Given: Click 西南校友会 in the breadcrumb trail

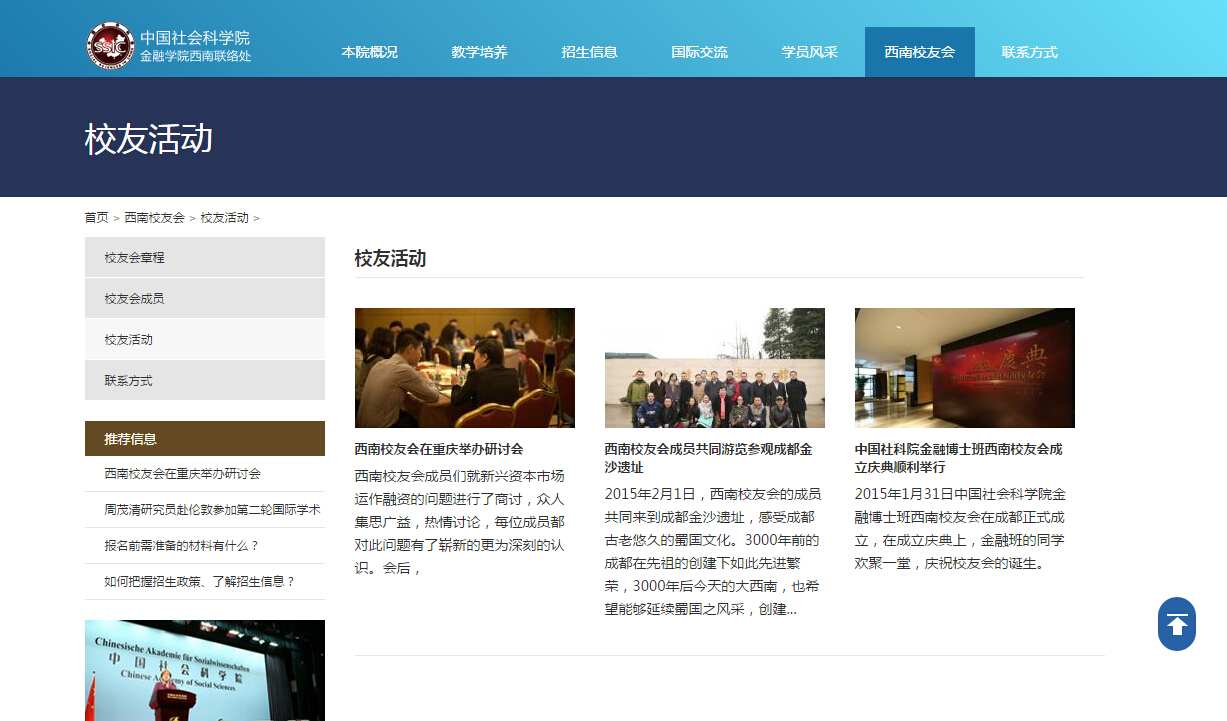Looking at the screenshot, I should click(x=154, y=217).
